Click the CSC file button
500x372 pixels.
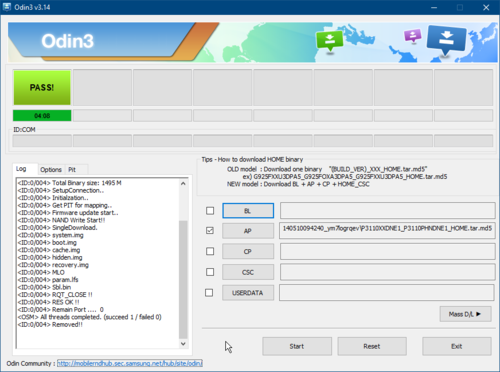tap(248, 272)
